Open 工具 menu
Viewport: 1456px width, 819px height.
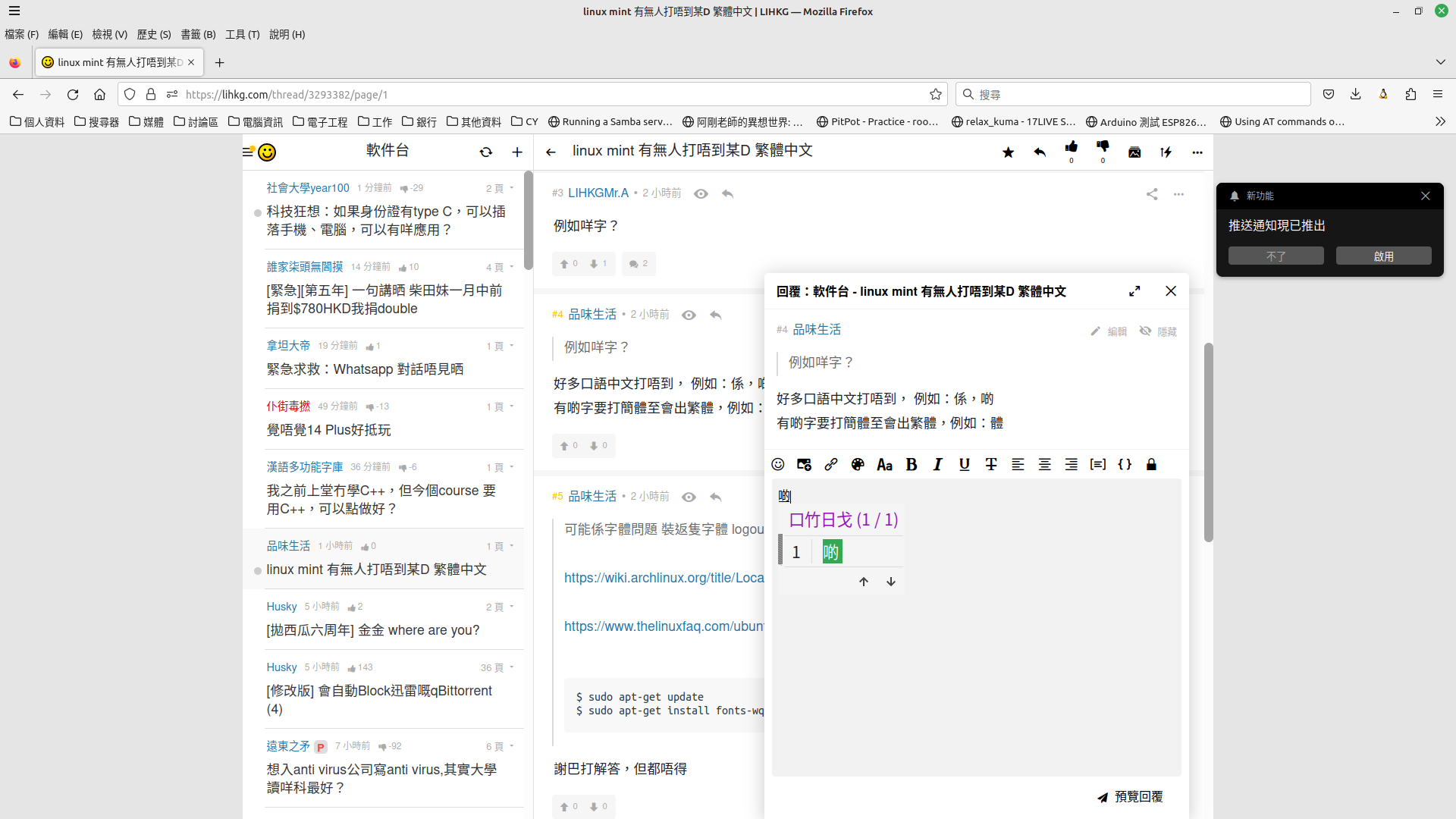243,34
